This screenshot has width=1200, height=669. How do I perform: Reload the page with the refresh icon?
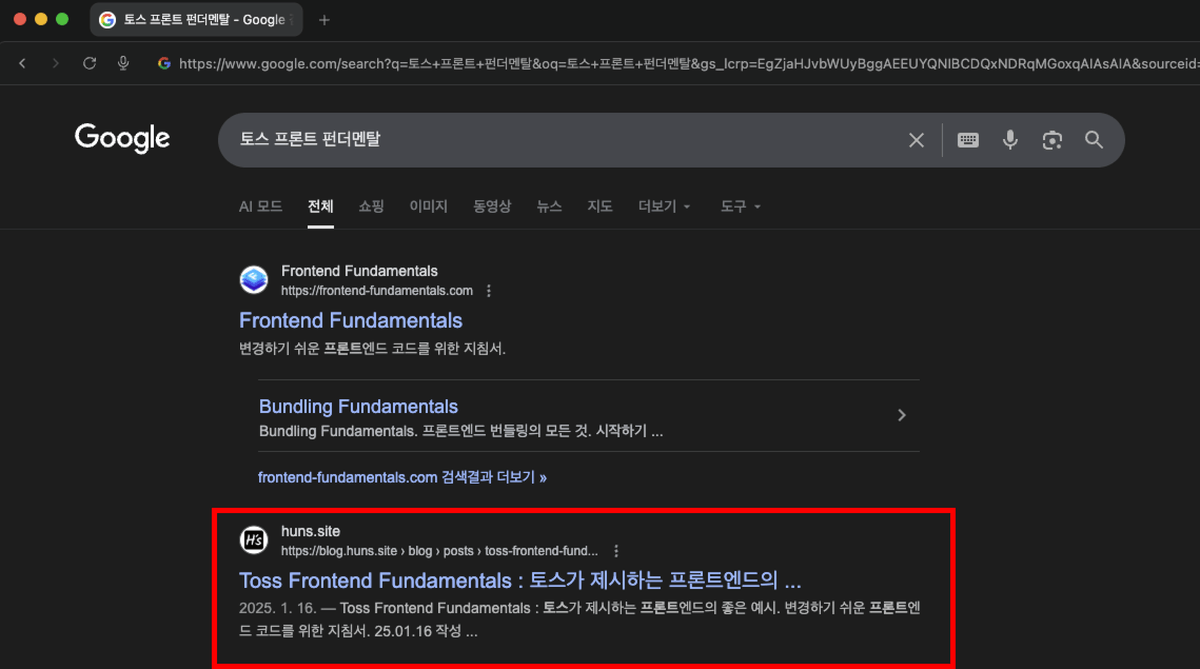point(89,62)
